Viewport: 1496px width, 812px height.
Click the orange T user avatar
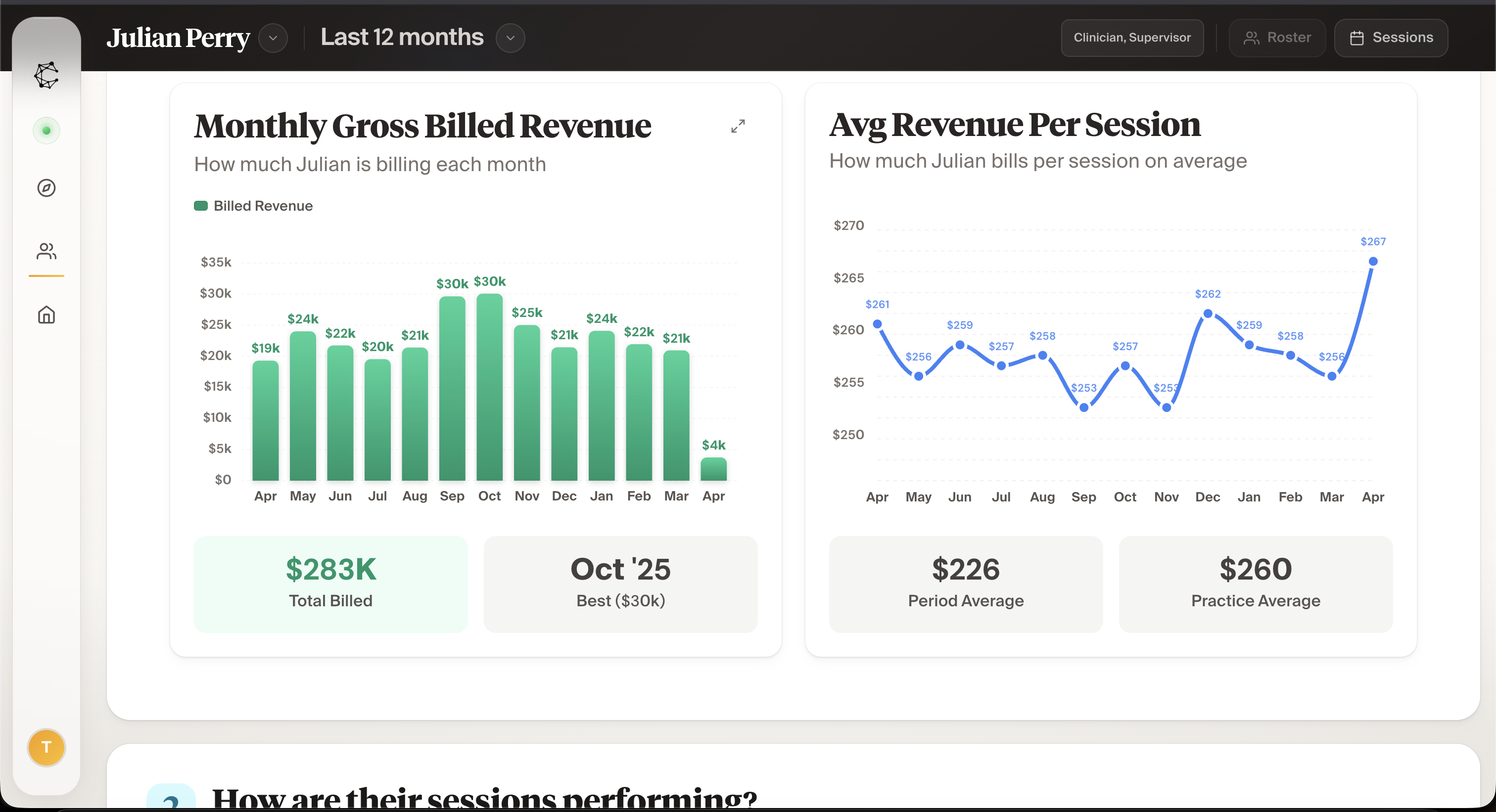tap(47, 747)
